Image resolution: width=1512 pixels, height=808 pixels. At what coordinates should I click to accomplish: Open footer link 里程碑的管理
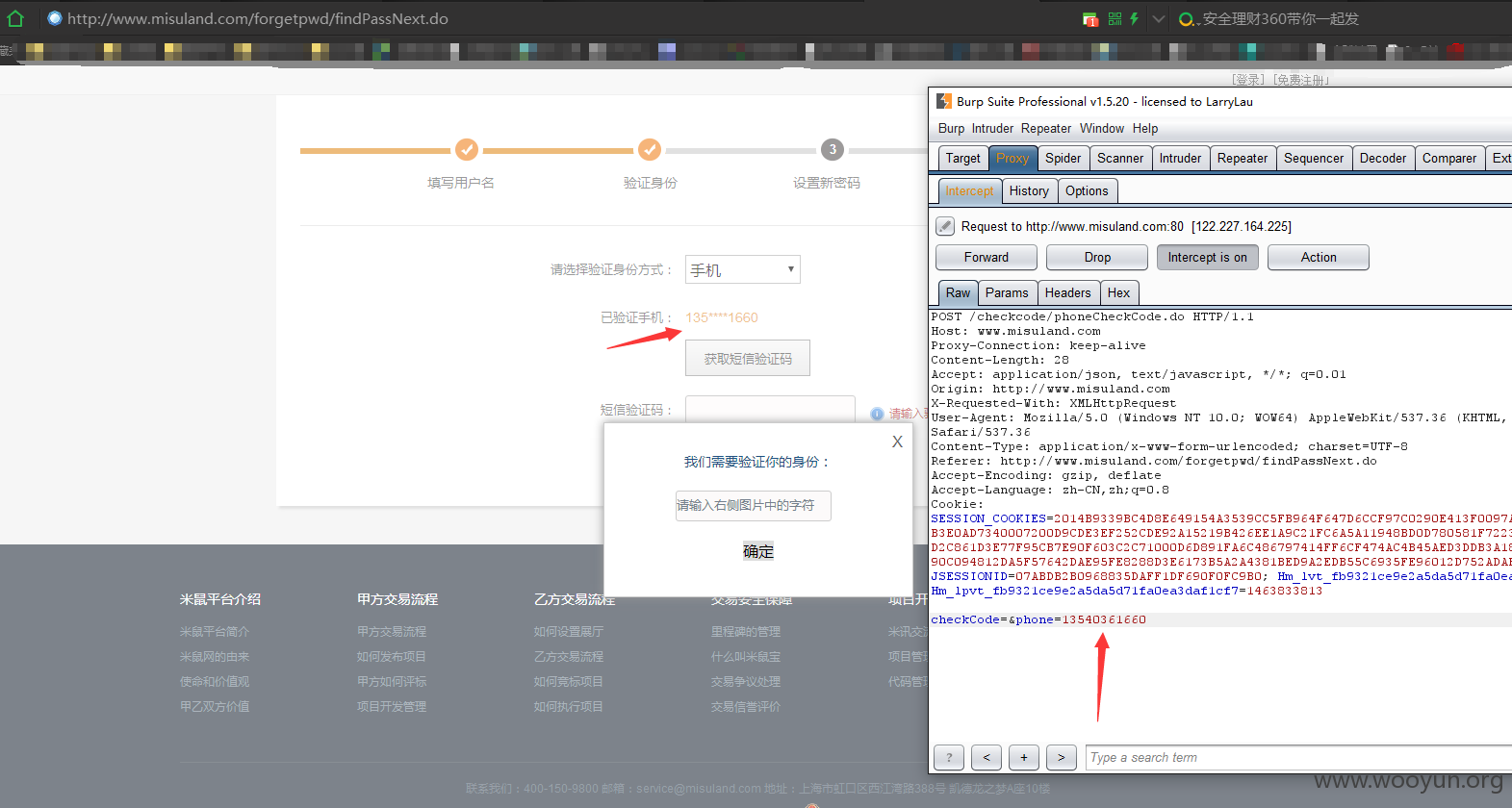746,632
